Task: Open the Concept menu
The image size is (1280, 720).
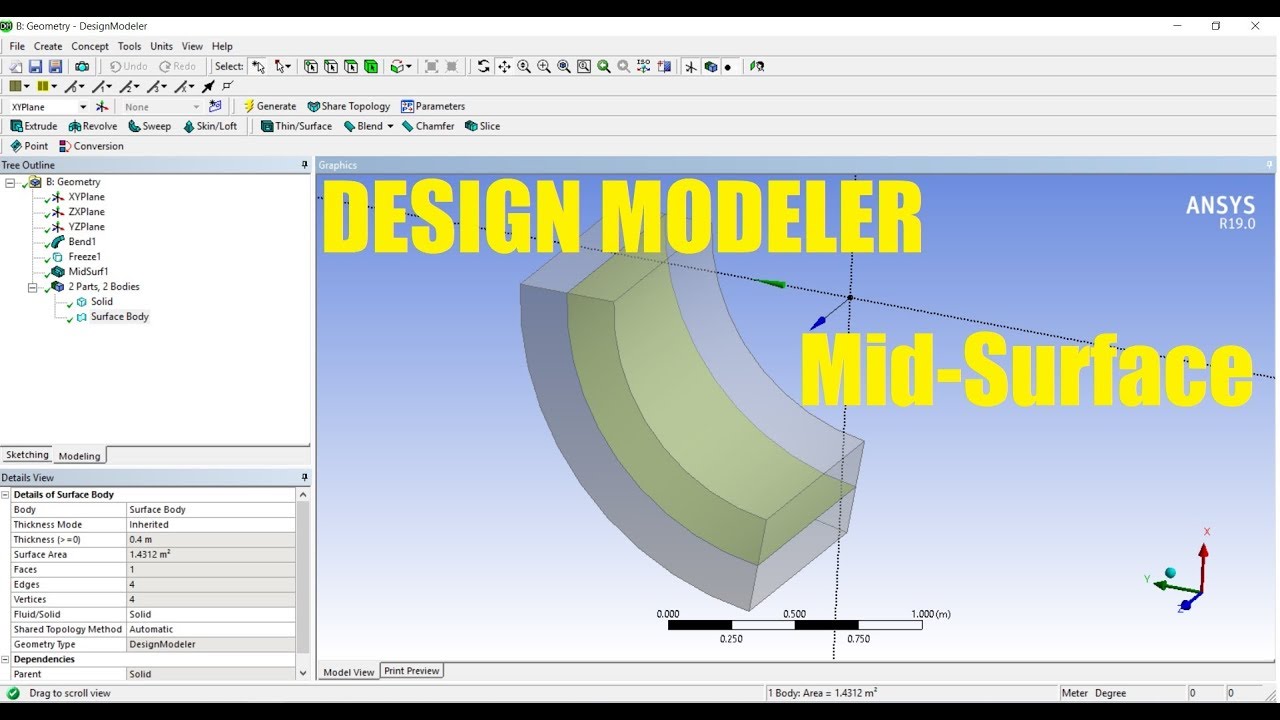Action: [90, 46]
